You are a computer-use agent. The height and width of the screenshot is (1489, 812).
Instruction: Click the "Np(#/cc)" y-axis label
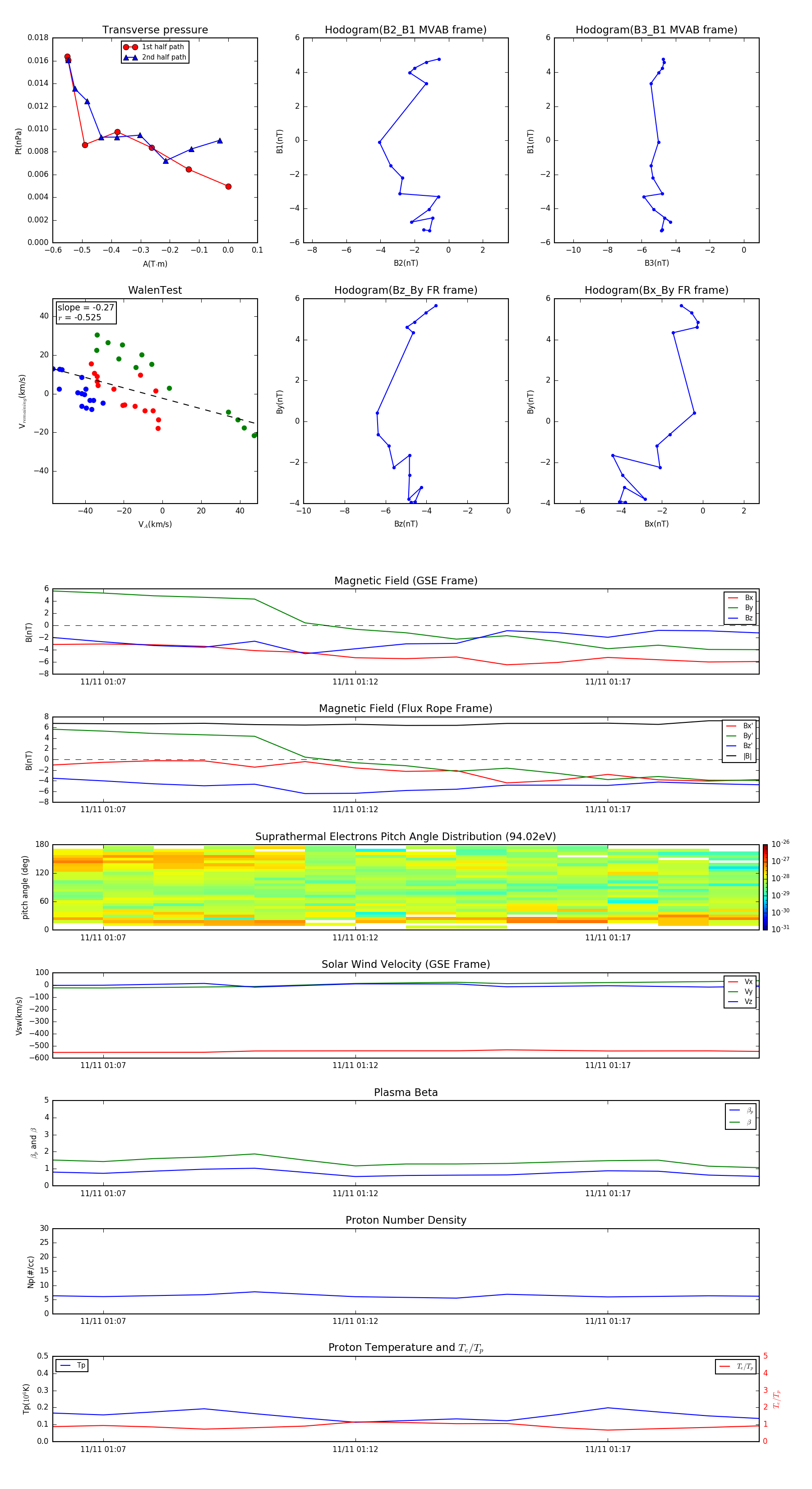coord(31,1272)
